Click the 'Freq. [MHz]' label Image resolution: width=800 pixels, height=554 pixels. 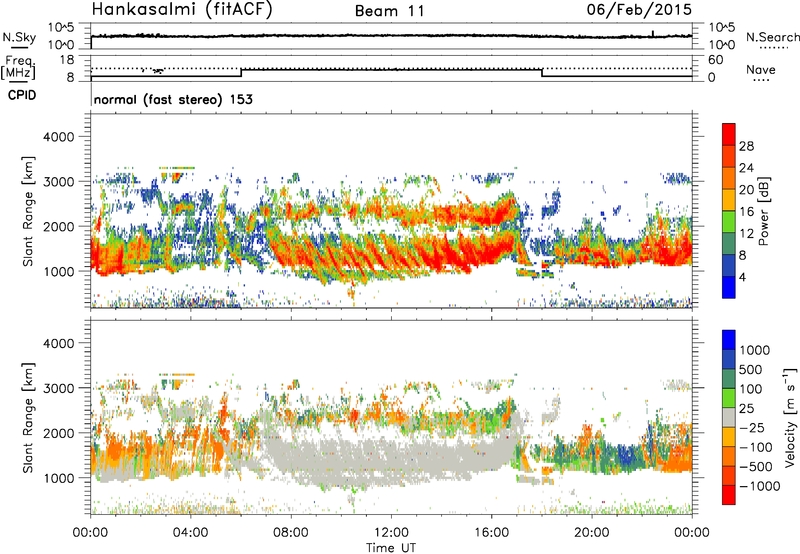point(18,68)
